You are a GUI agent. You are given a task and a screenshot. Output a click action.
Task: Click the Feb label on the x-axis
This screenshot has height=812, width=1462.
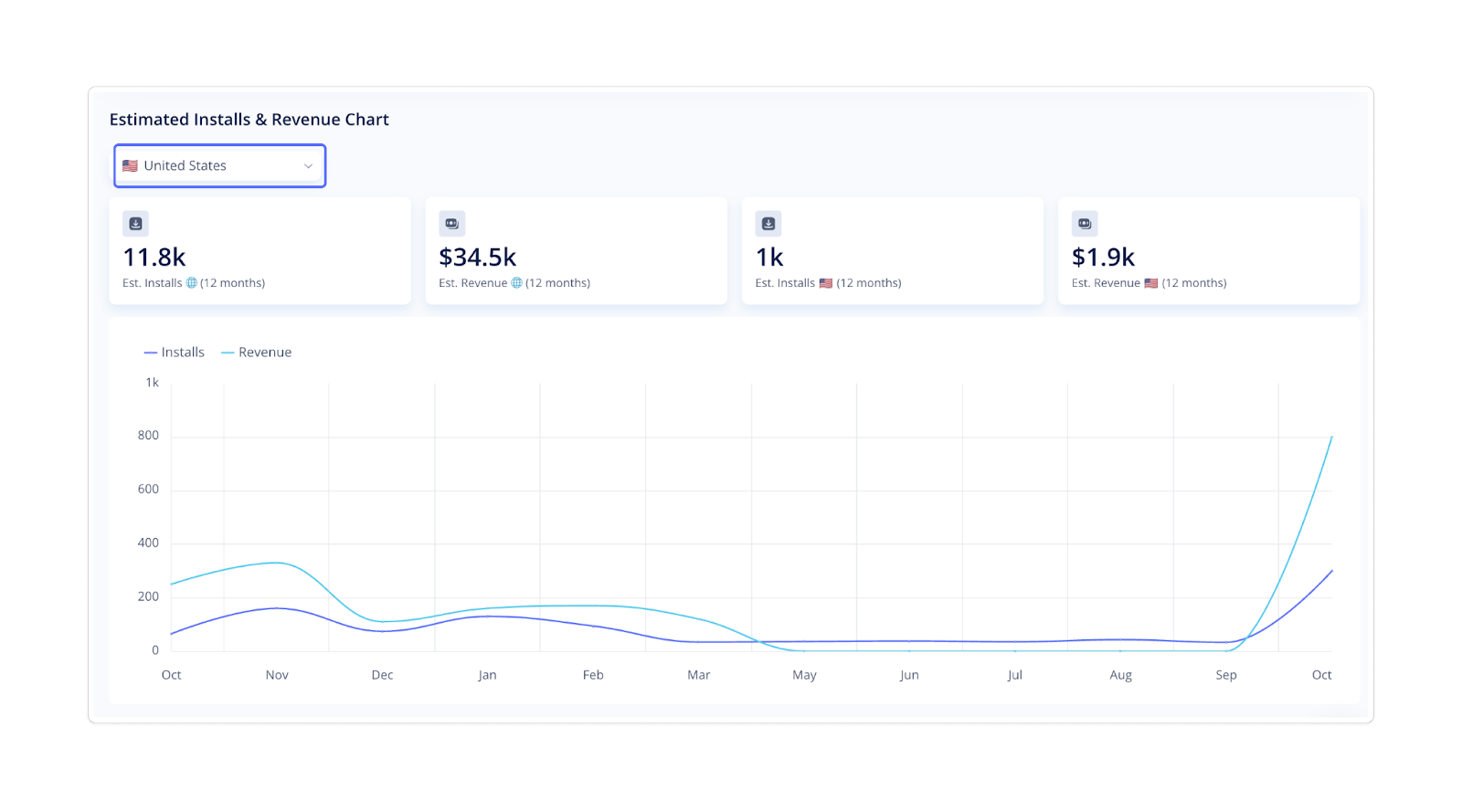(x=593, y=675)
